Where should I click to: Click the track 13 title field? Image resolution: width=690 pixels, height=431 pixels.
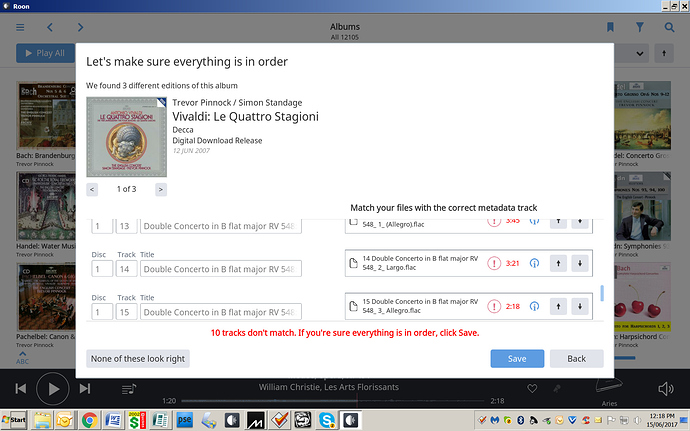click(220, 226)
